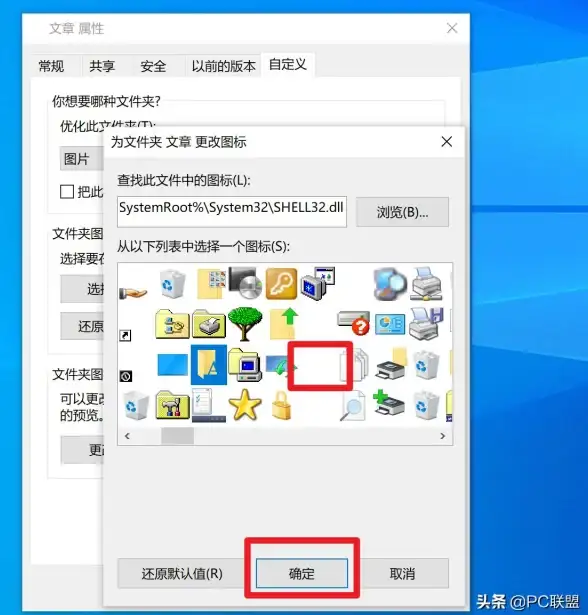Select the printer with floppy disk icon
Image resolution: width=588 pixels, height=615 pixels.
pos(426,324)
